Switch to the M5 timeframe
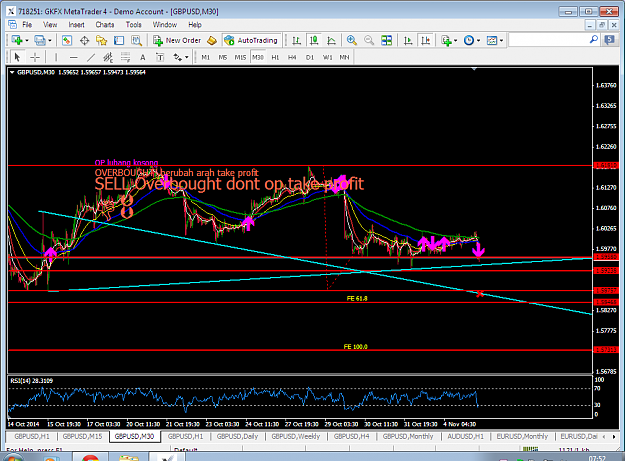This screenshot has width=625, height=461. (223, 57)
